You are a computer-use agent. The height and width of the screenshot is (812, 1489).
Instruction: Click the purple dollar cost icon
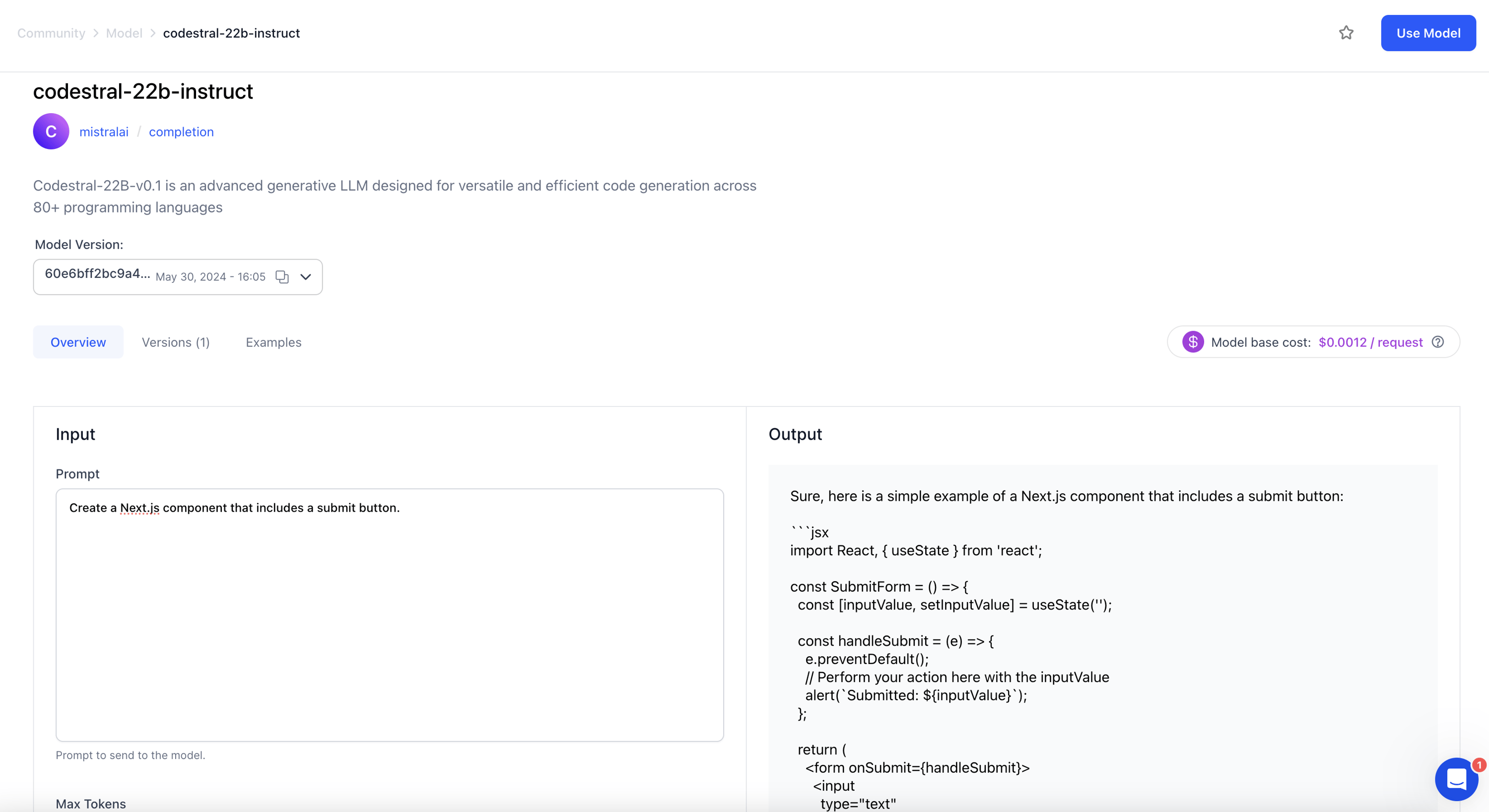click(1193, 342)
